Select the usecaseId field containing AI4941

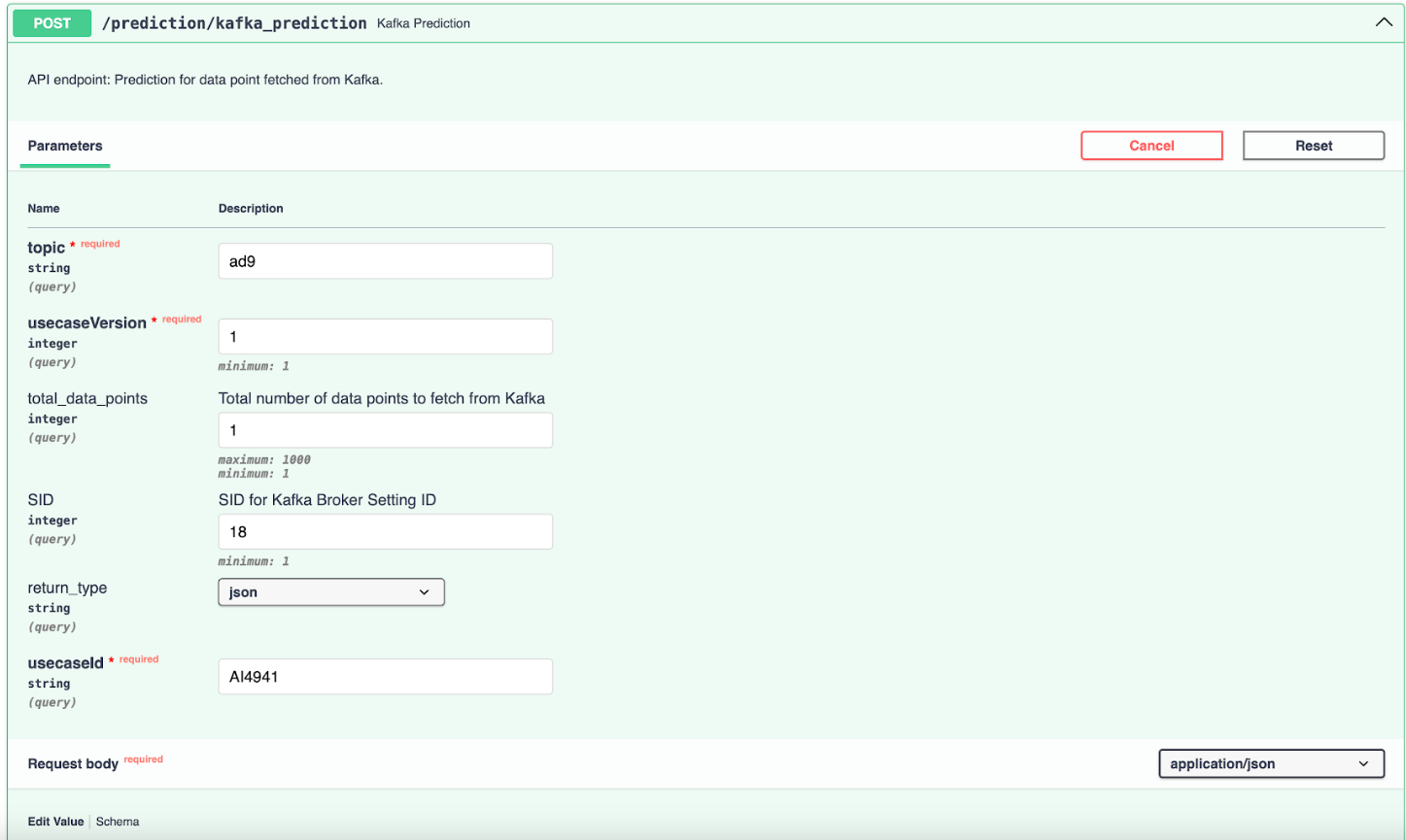pyautogui.click(x=385, y=676)
